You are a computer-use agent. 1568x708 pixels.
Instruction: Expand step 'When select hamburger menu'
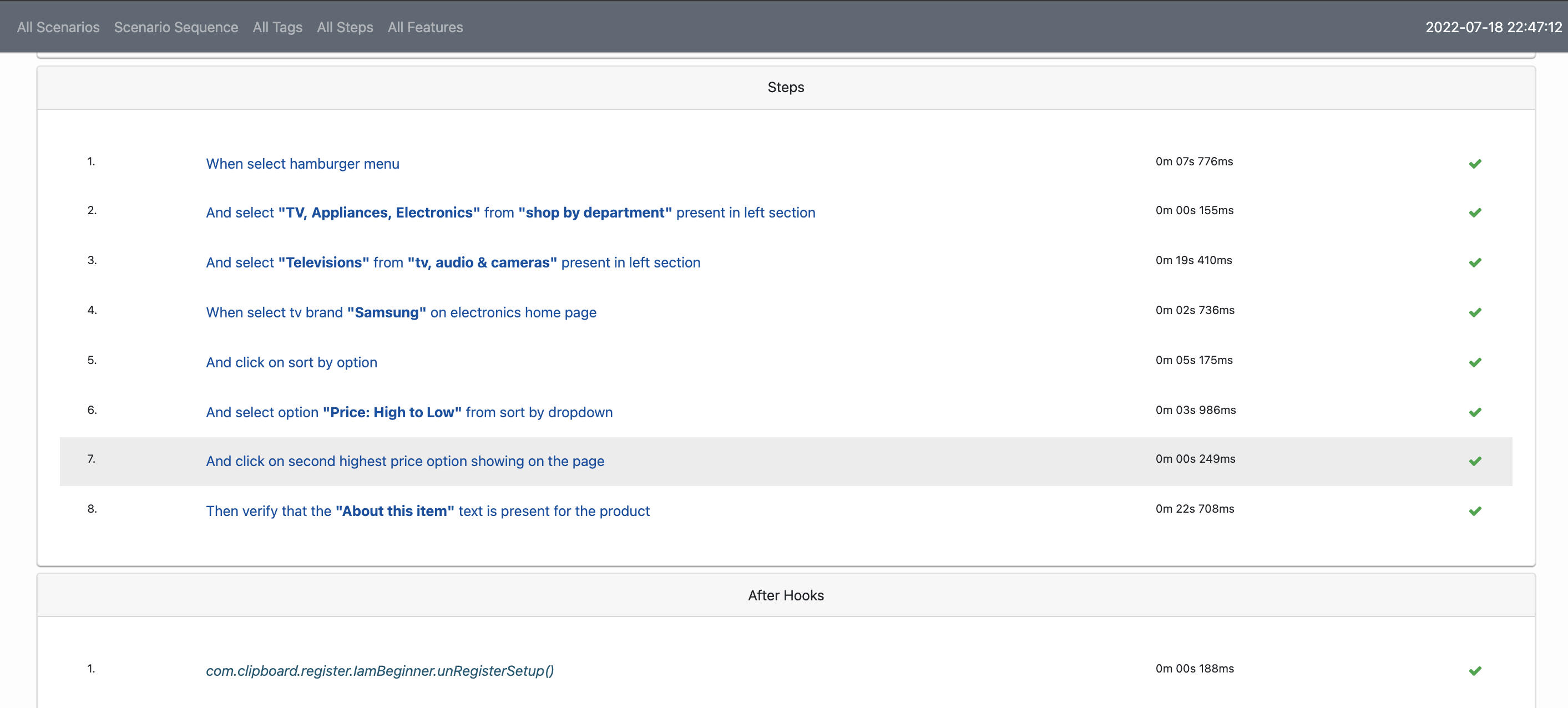(302, 164)
